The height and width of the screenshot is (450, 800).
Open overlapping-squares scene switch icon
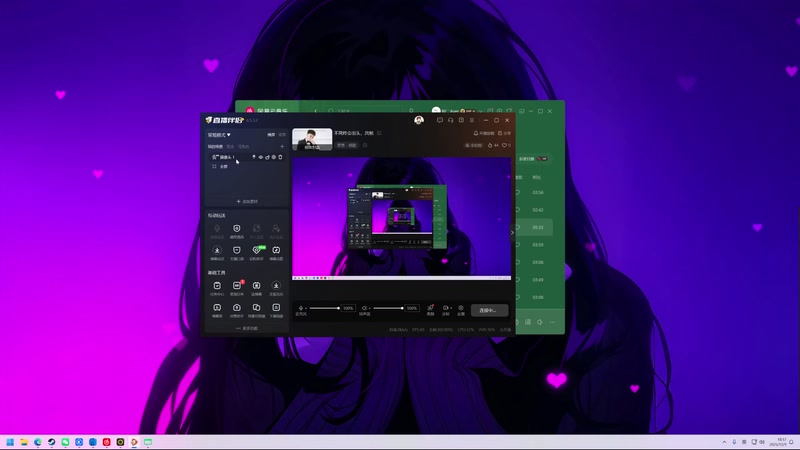click(257, 310)
